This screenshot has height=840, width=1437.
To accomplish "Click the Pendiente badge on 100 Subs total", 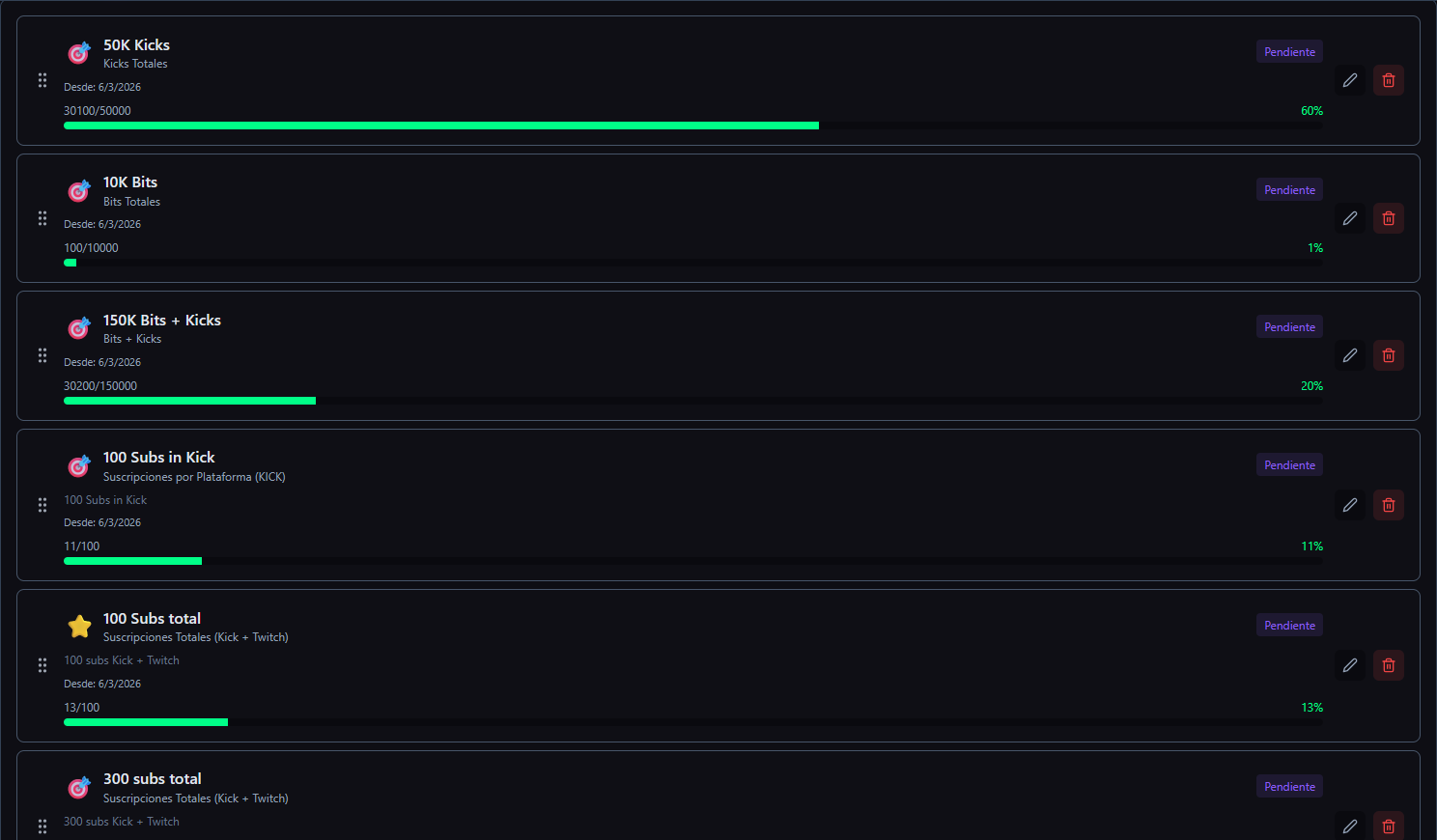I will point(1288,625).
